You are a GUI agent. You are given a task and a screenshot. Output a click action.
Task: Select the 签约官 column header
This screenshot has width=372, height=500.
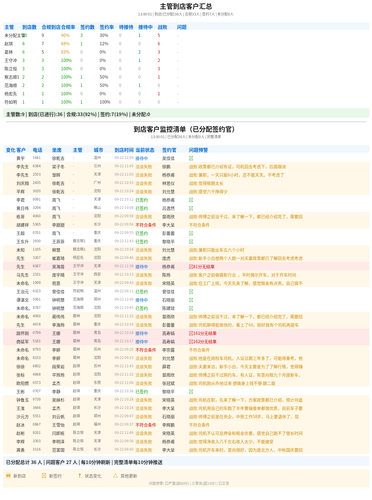tap(169, 150)
